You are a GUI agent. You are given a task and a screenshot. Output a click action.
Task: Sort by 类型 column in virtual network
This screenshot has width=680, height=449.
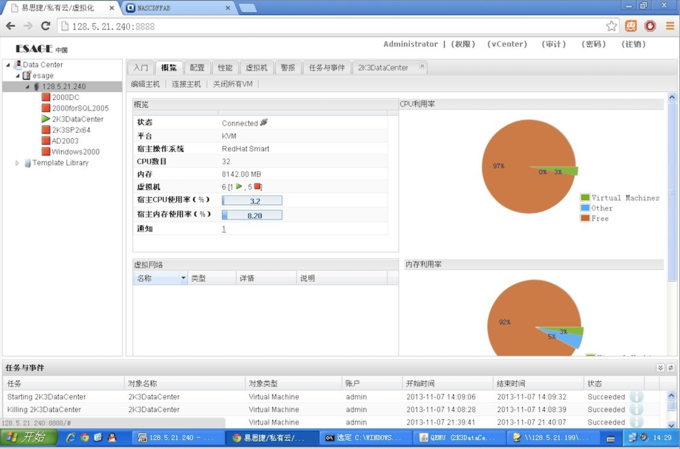[x=199, y=279]
